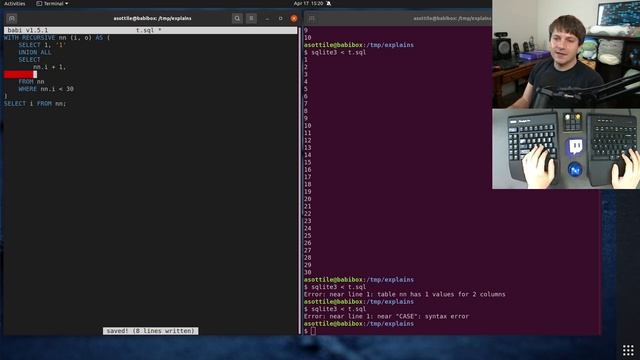Minimize the left terminal window
640x360 pixels.
[x=267, y=18]
